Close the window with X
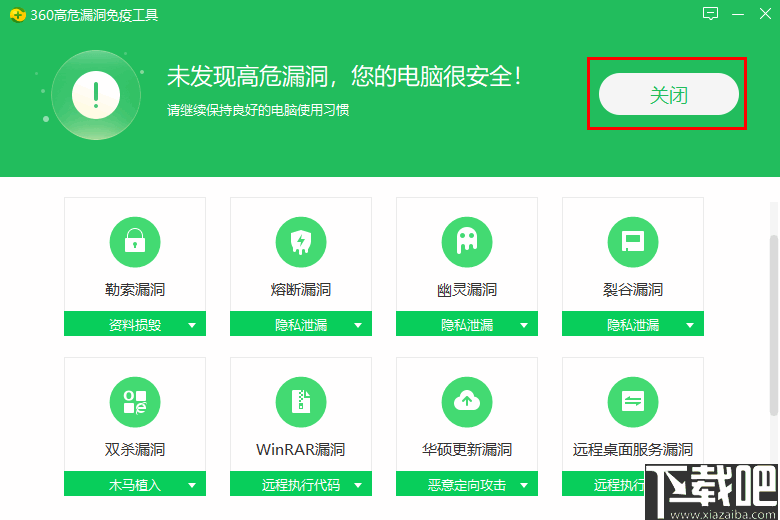The image size is (780, 520). tap(765, 14)
